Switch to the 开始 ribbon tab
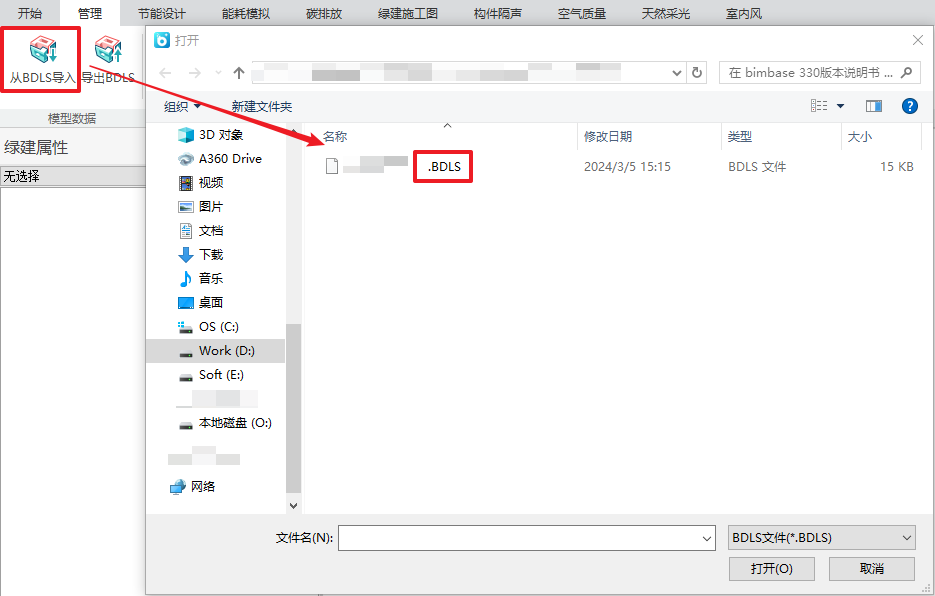The width and height of the screenshot is (935, 596). pyautogui.click(x=30, y=13)
